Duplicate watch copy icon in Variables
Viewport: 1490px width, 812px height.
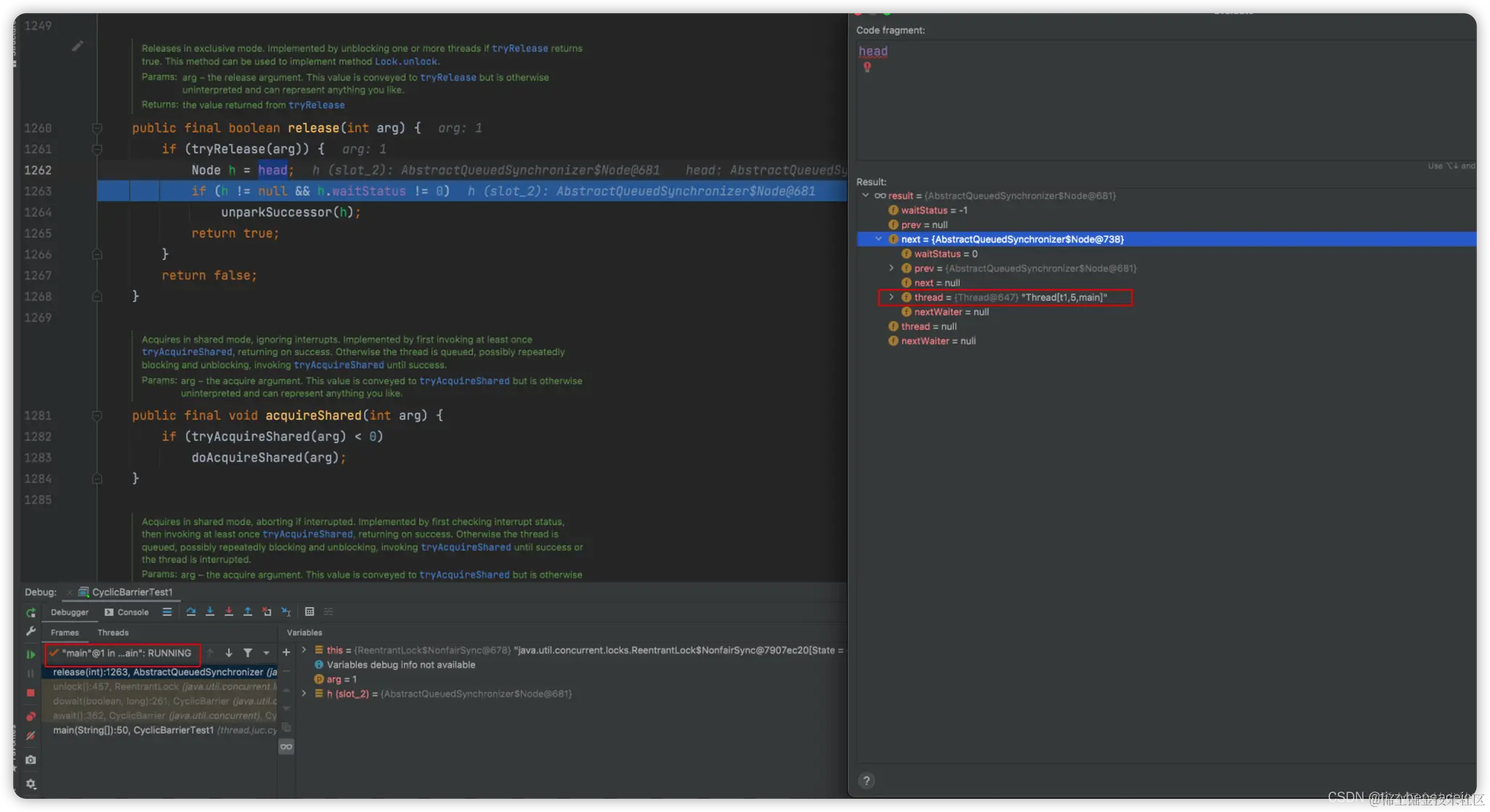tap(286, 727)
